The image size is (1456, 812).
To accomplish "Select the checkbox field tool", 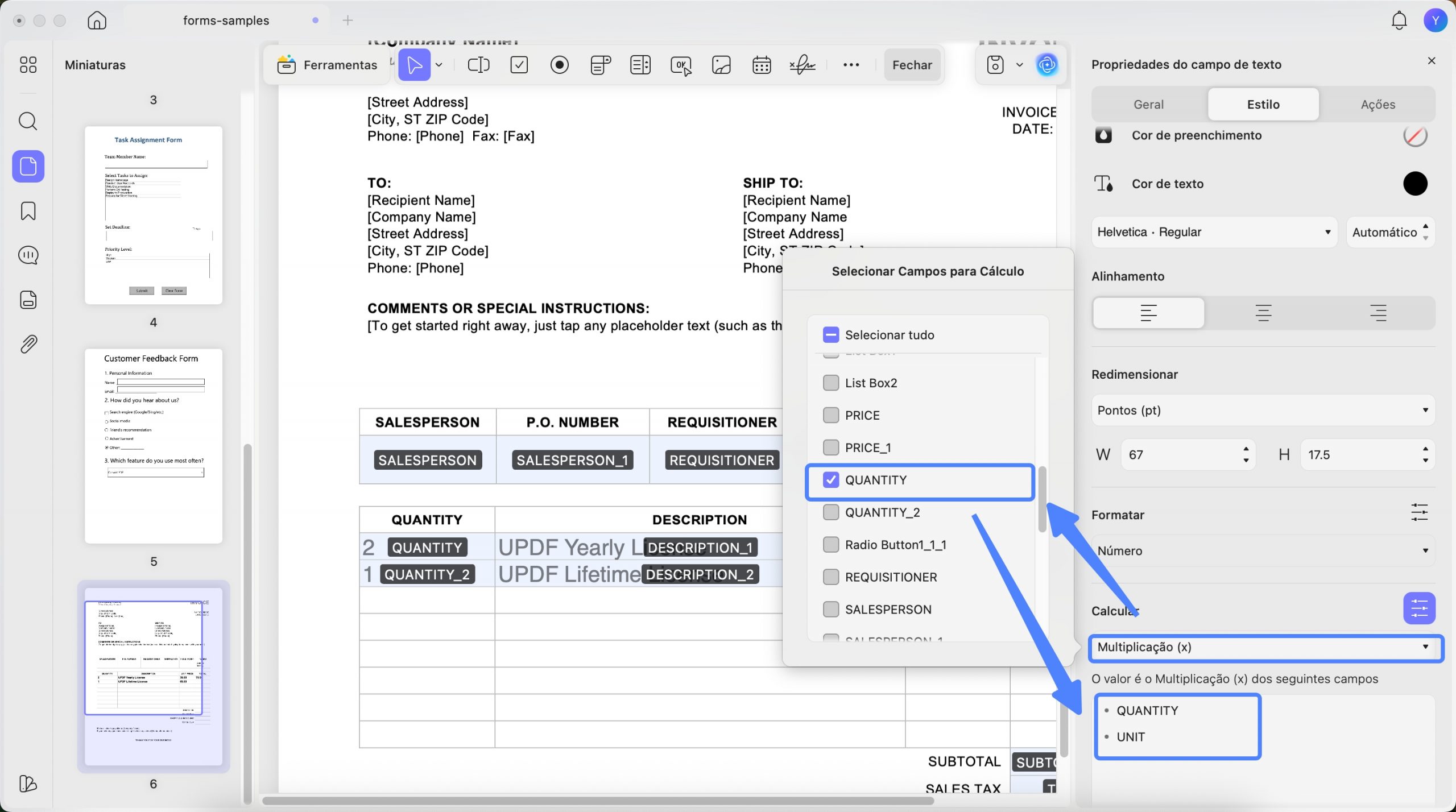I will pyautogui.click(x=519, y=65).
